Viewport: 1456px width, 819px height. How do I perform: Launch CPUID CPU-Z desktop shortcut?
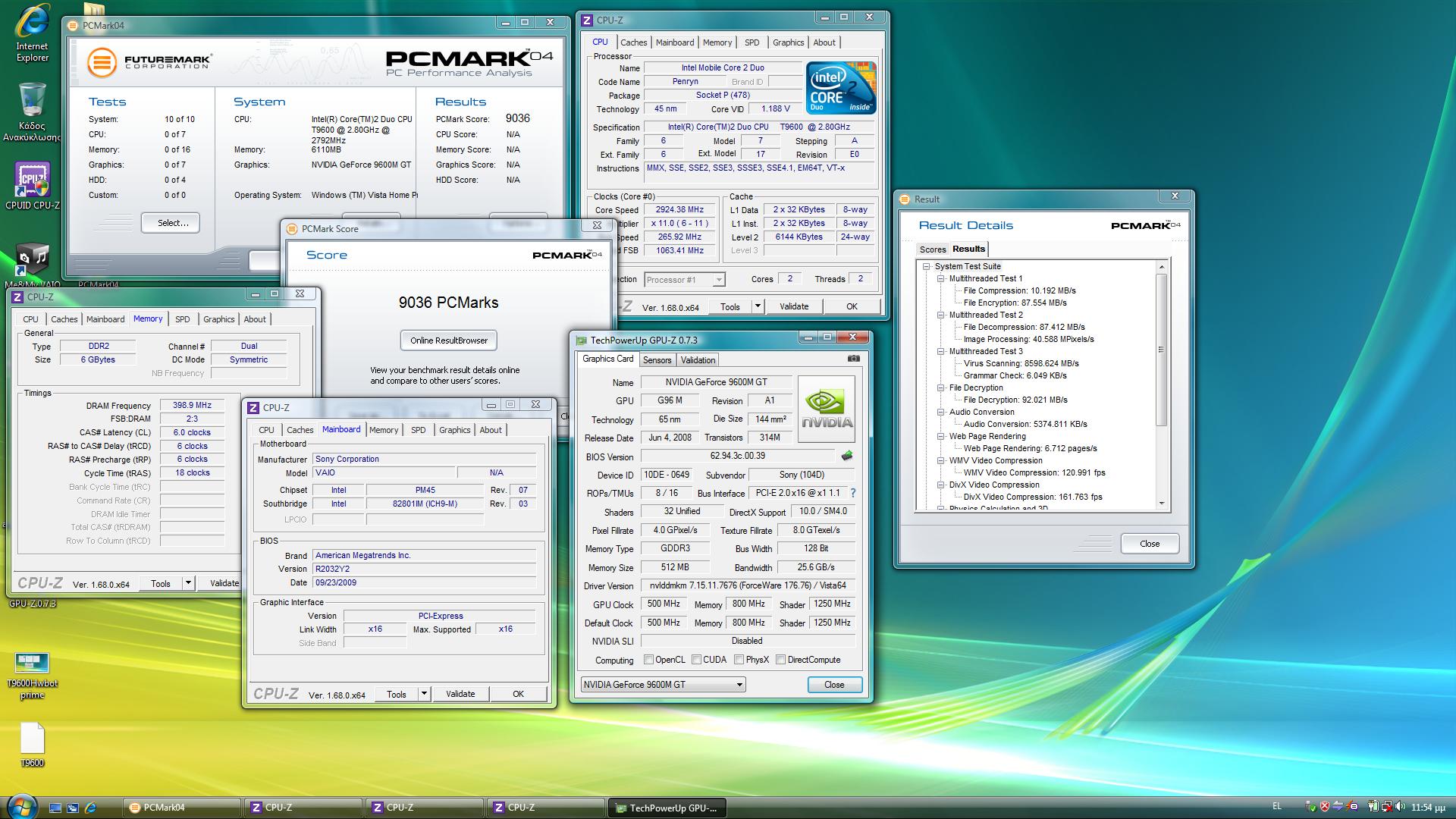coord(32,186)
